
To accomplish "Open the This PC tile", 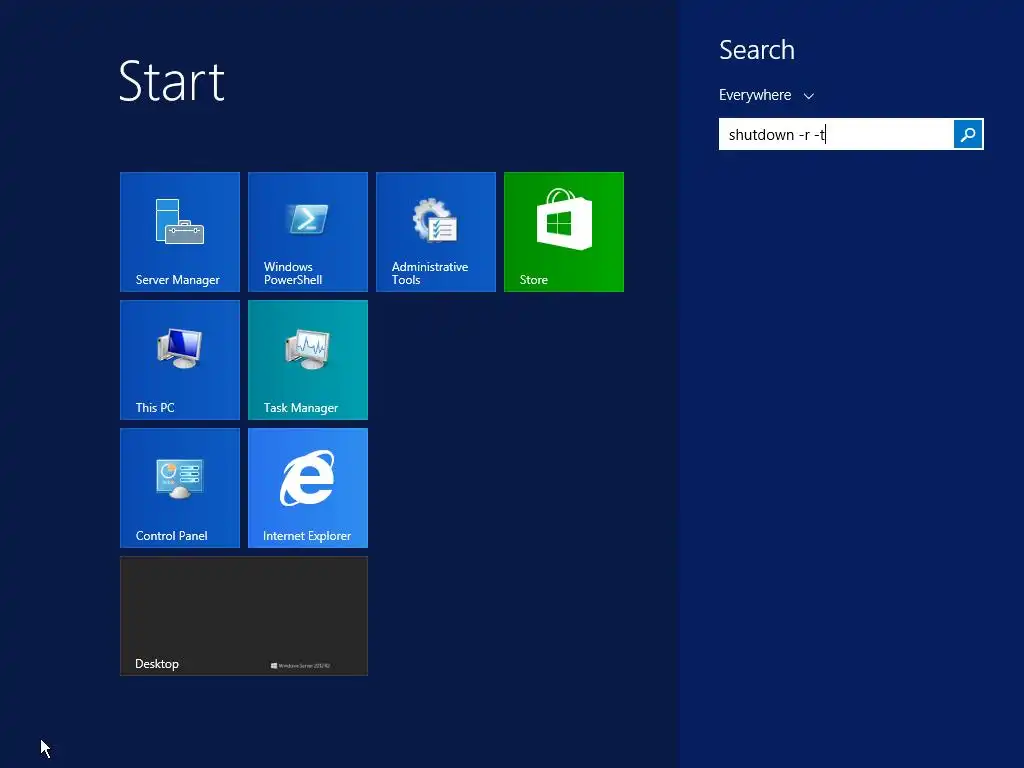I will pyautogui.click(x=180, y=360).
